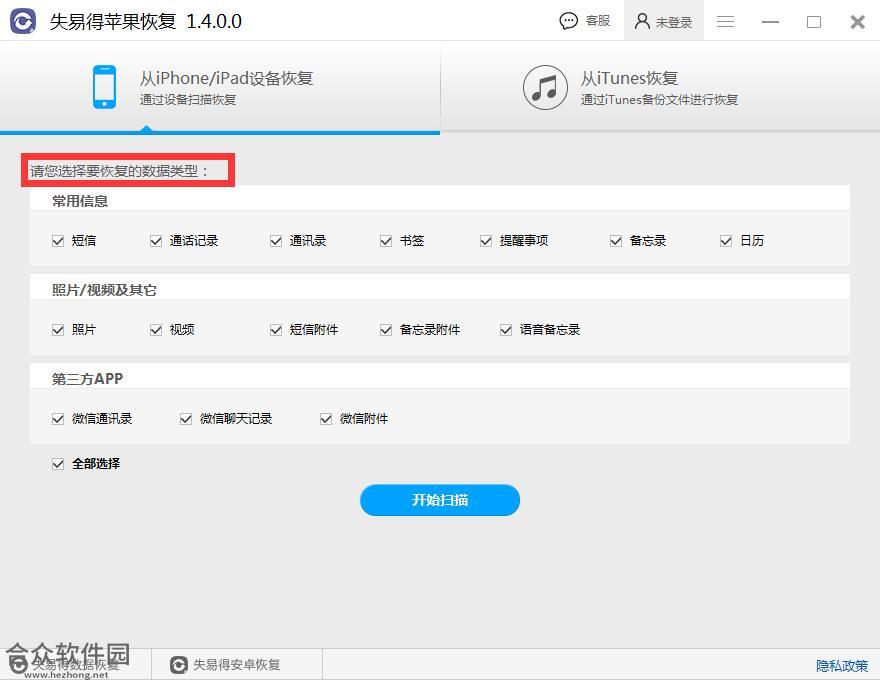This screenshot has width=880, height=680.
Task: Click the blue iPhone device icon
Action: tap(104, 87)
